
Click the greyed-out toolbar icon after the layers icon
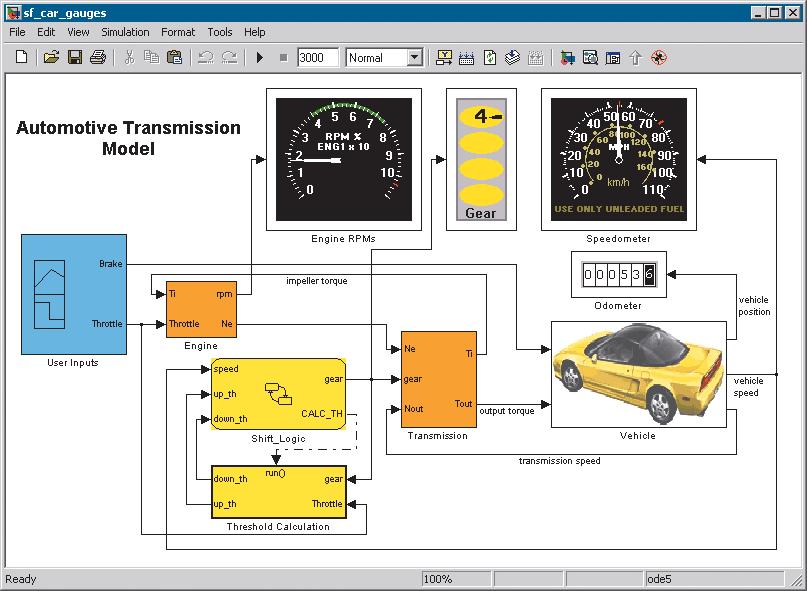[x=536, y=58]
